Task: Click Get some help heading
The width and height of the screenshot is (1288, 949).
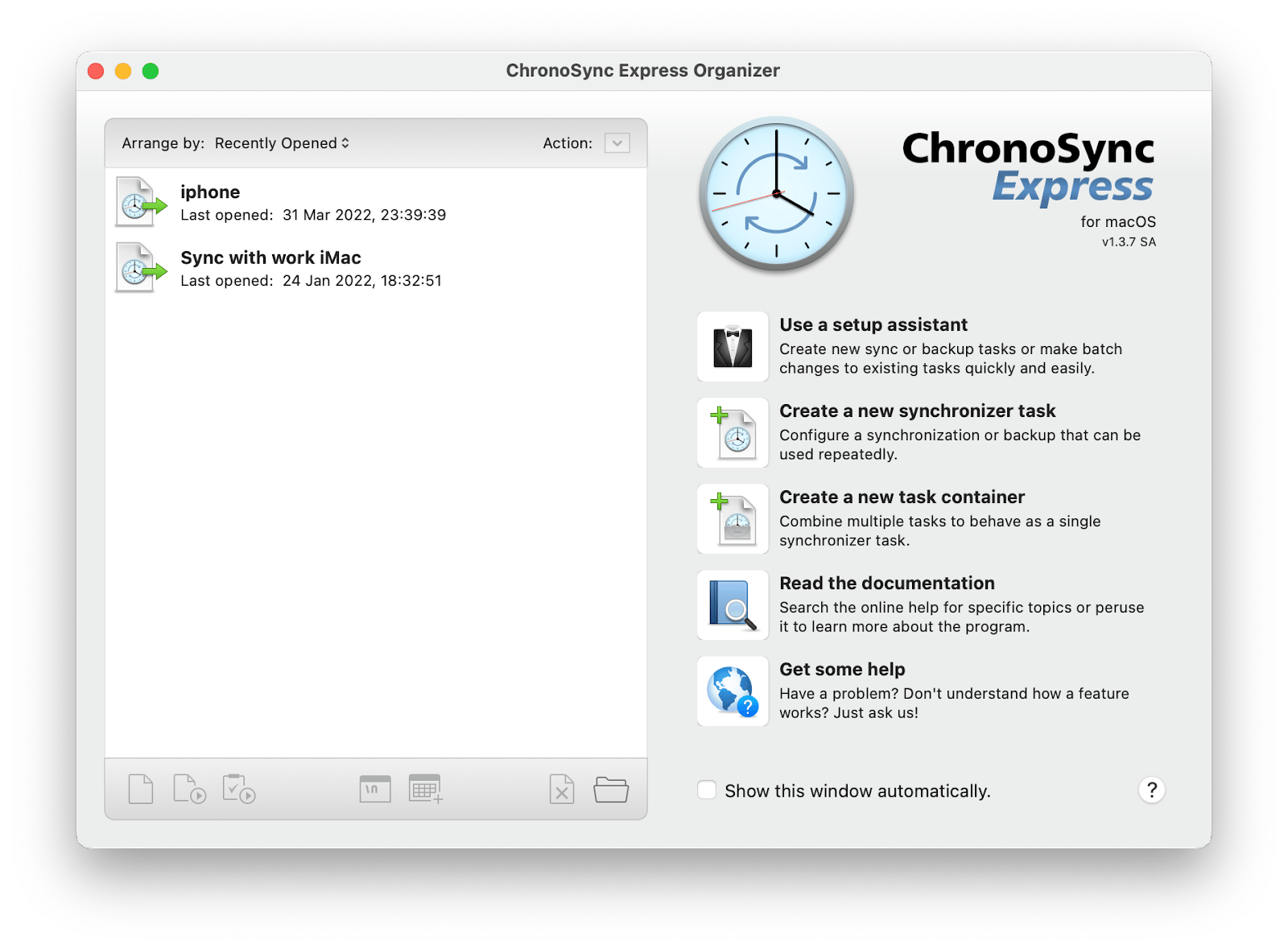Action: pyautogui.click(x=842, y=669)
